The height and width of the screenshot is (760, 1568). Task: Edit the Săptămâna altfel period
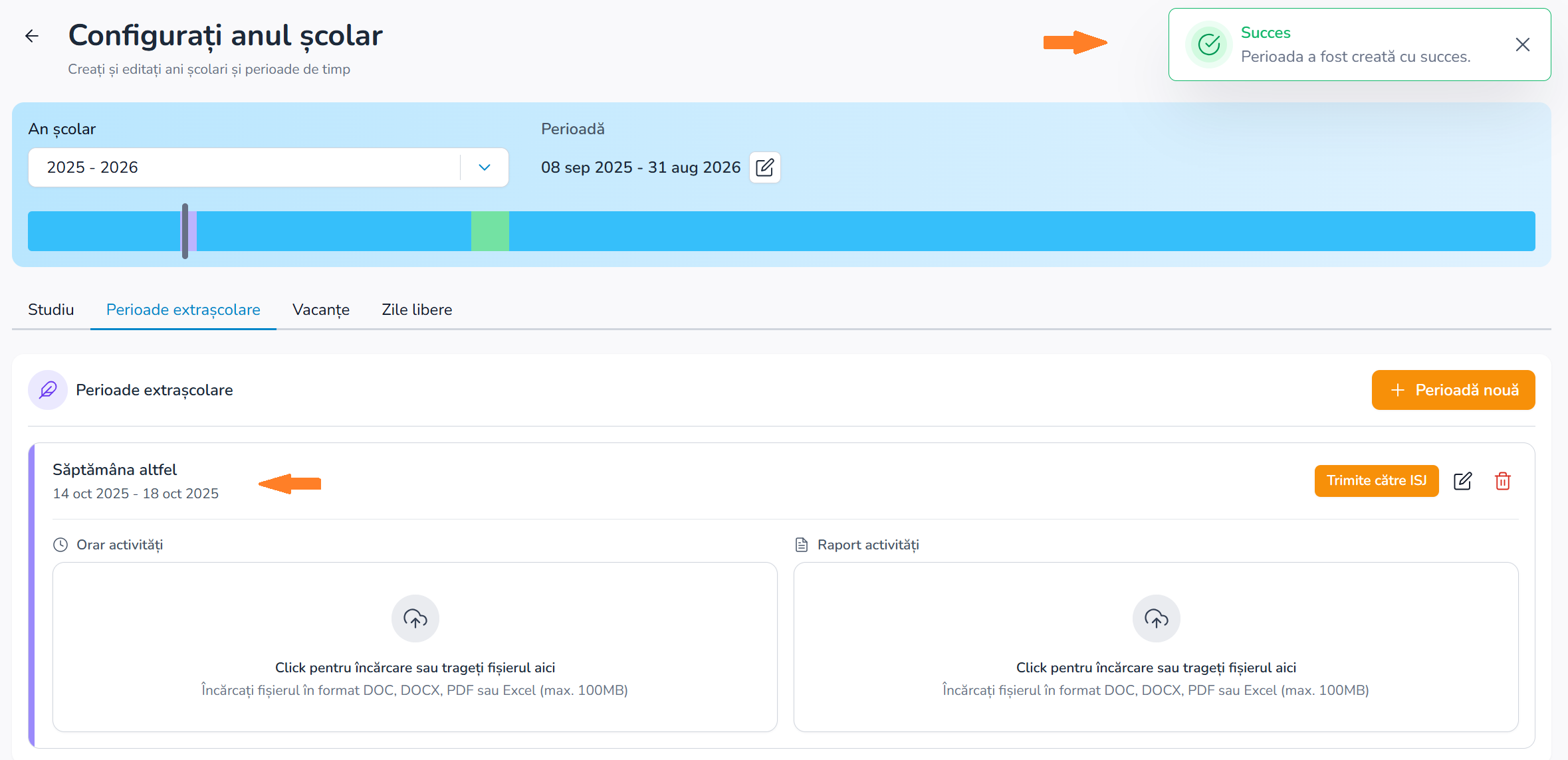pyautogui.click(x=1462, y=481)
